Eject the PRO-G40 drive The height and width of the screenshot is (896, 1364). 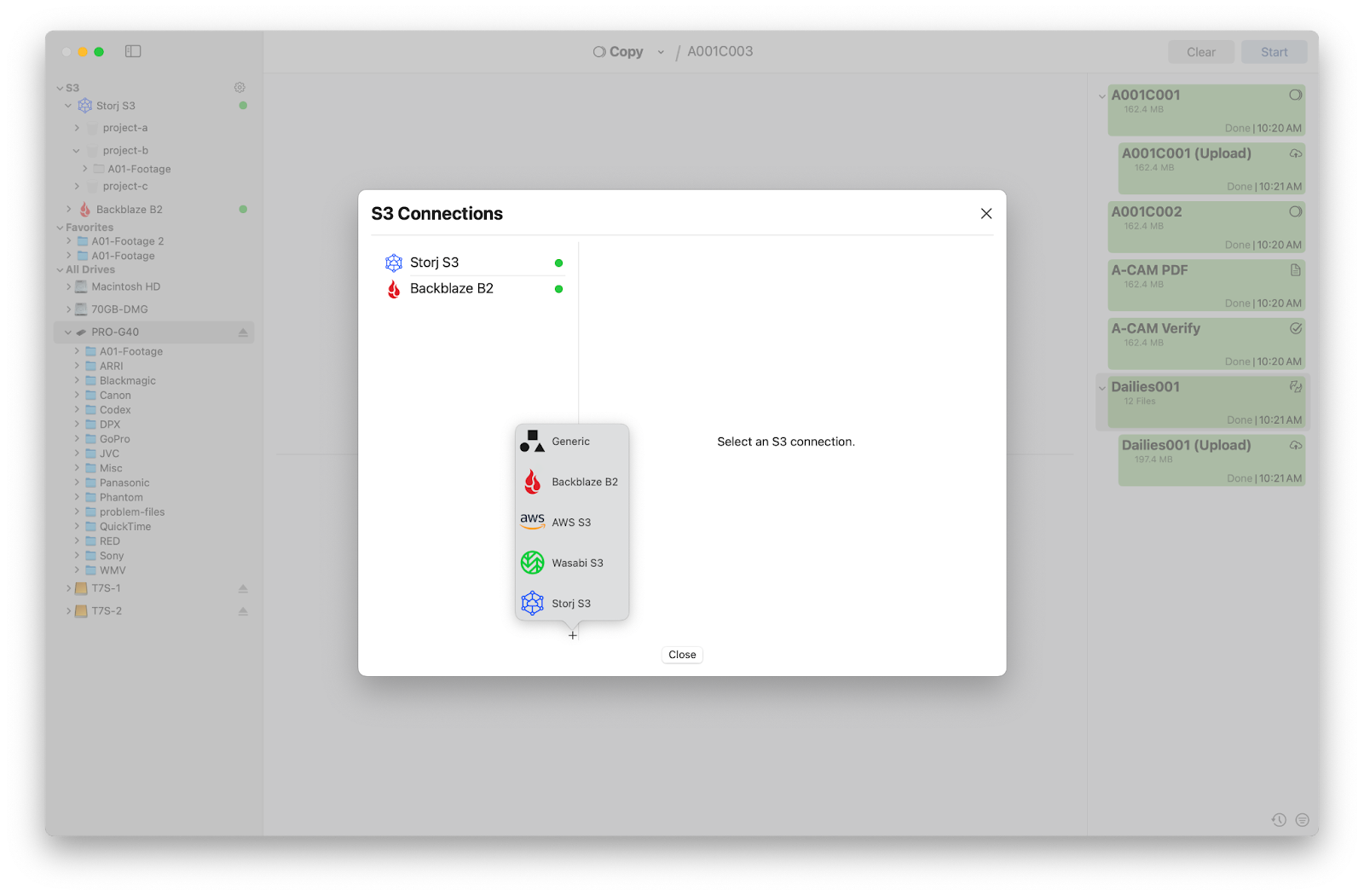(243, 332)
